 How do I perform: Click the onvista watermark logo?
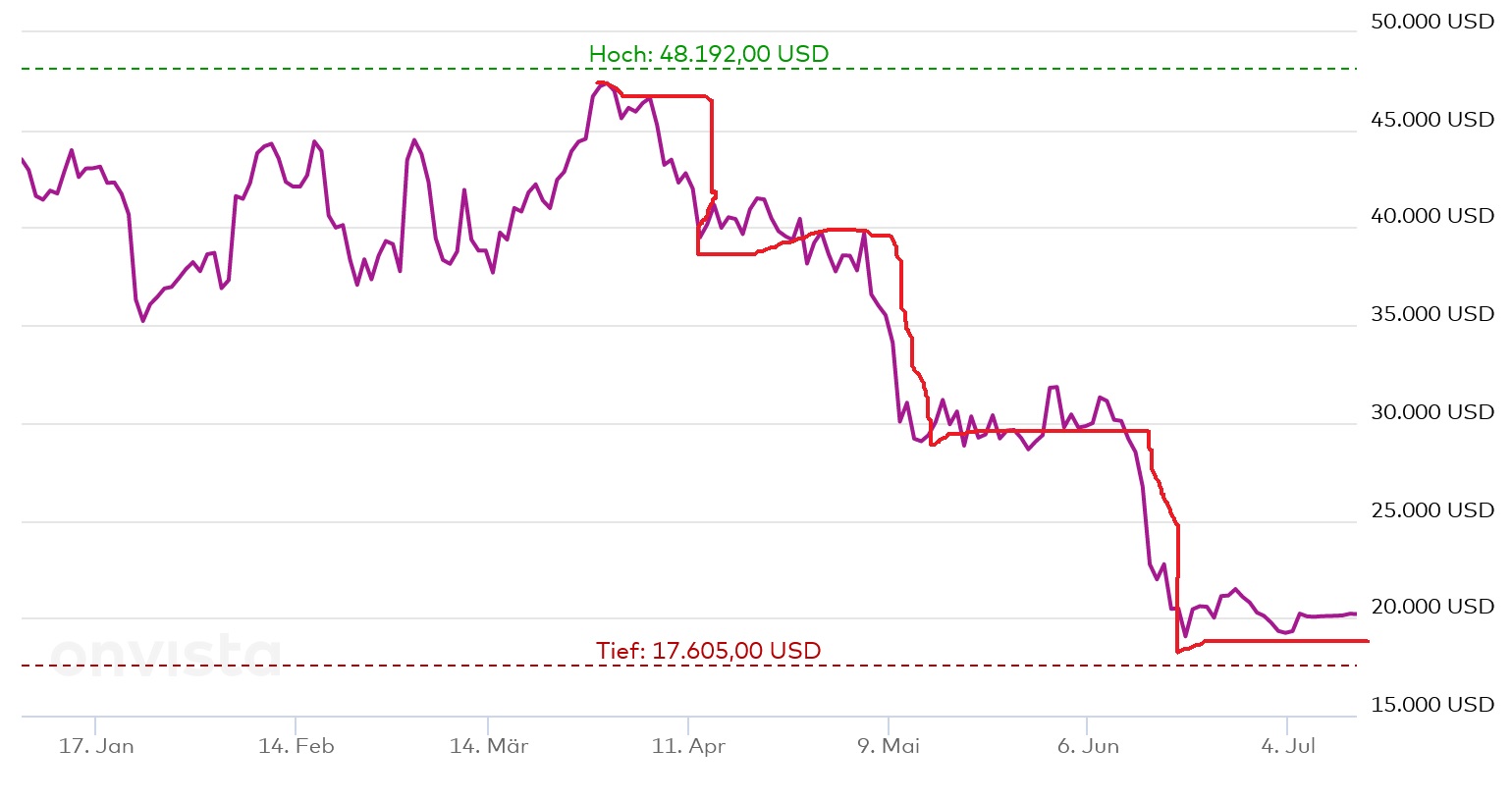click(x=165, y=654)
